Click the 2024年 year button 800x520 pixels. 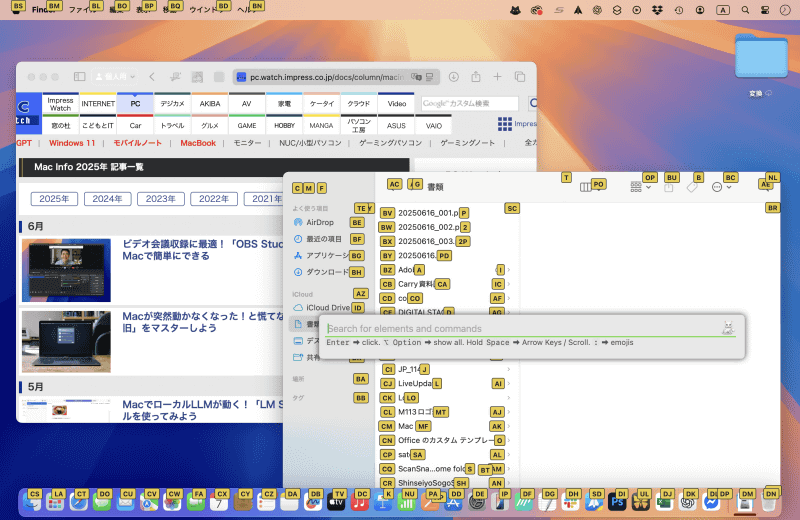[x=107, y=199]
